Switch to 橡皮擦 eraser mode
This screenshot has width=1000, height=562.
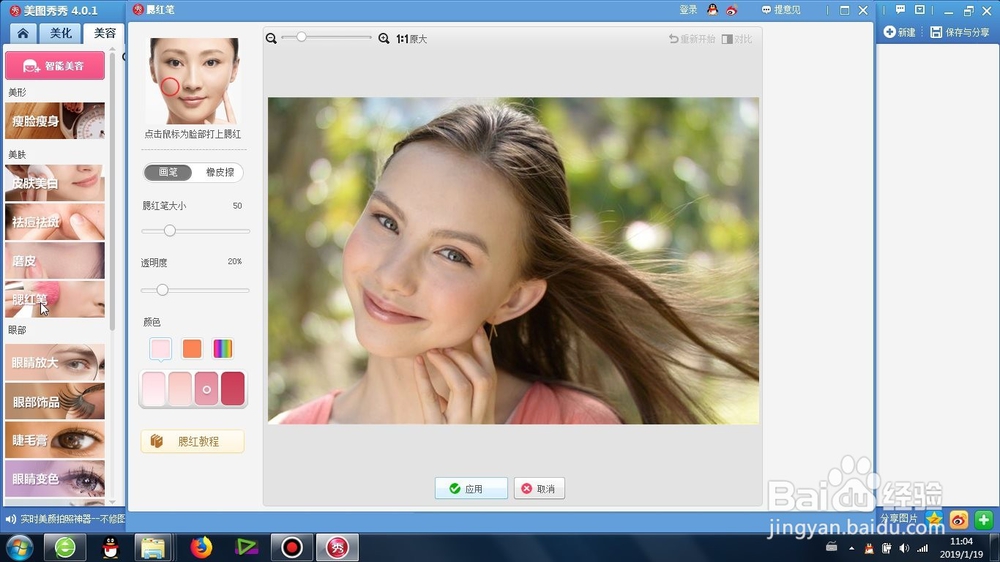point(219,172)
